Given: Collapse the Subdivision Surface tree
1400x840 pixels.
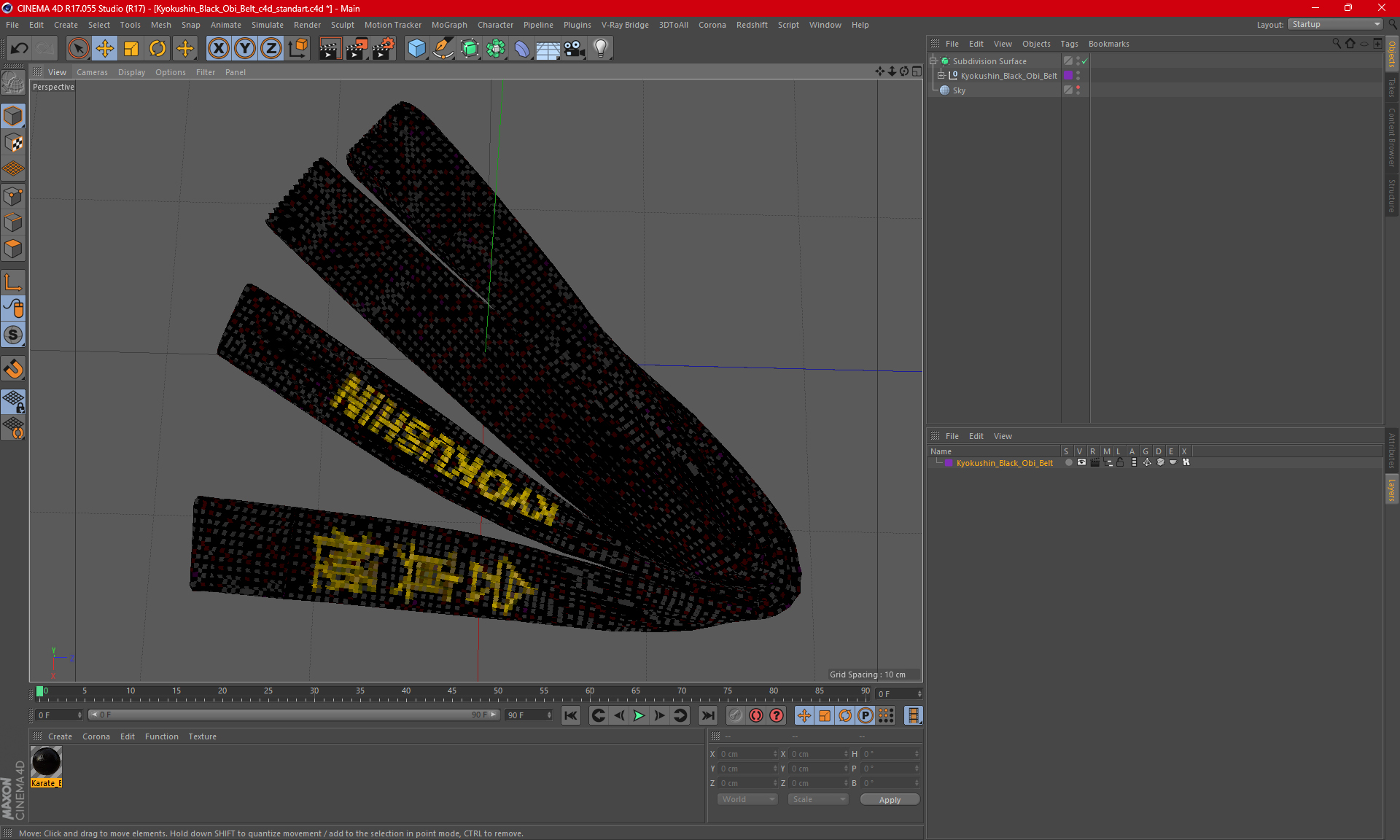Looking at the screenshot, I should (933, 61).
